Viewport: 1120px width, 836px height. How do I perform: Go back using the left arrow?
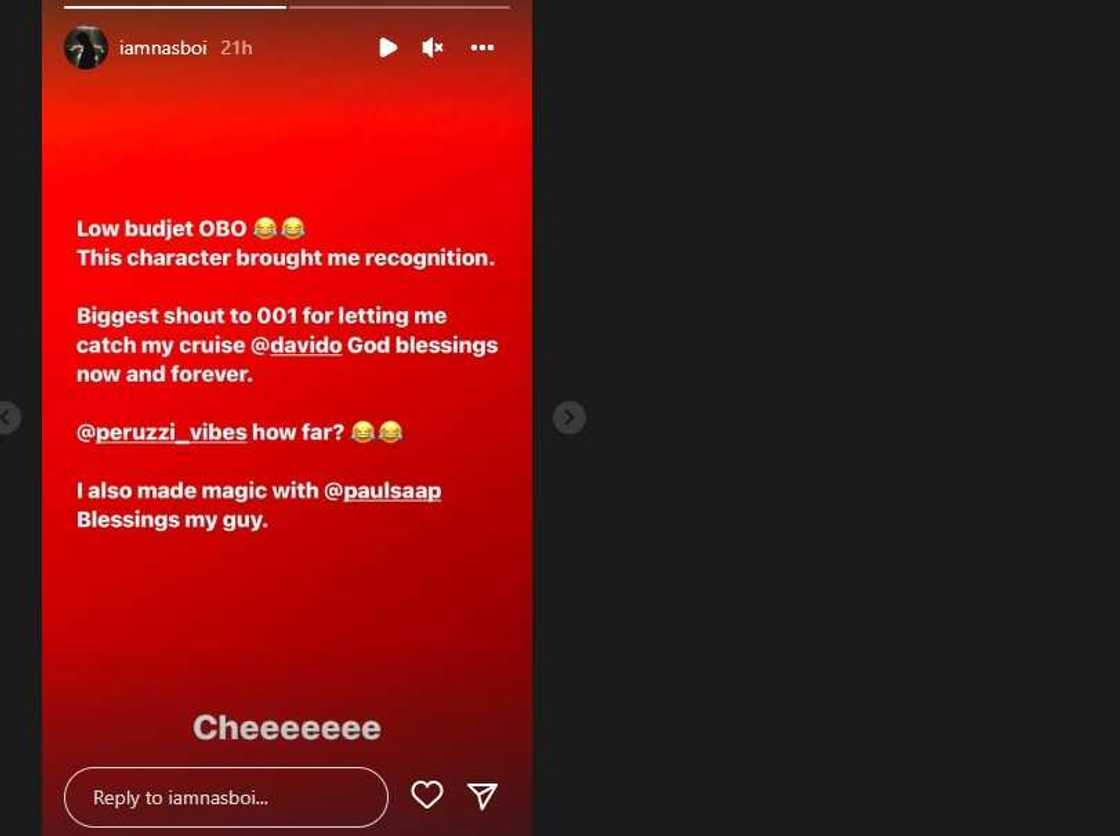(7, 417)
